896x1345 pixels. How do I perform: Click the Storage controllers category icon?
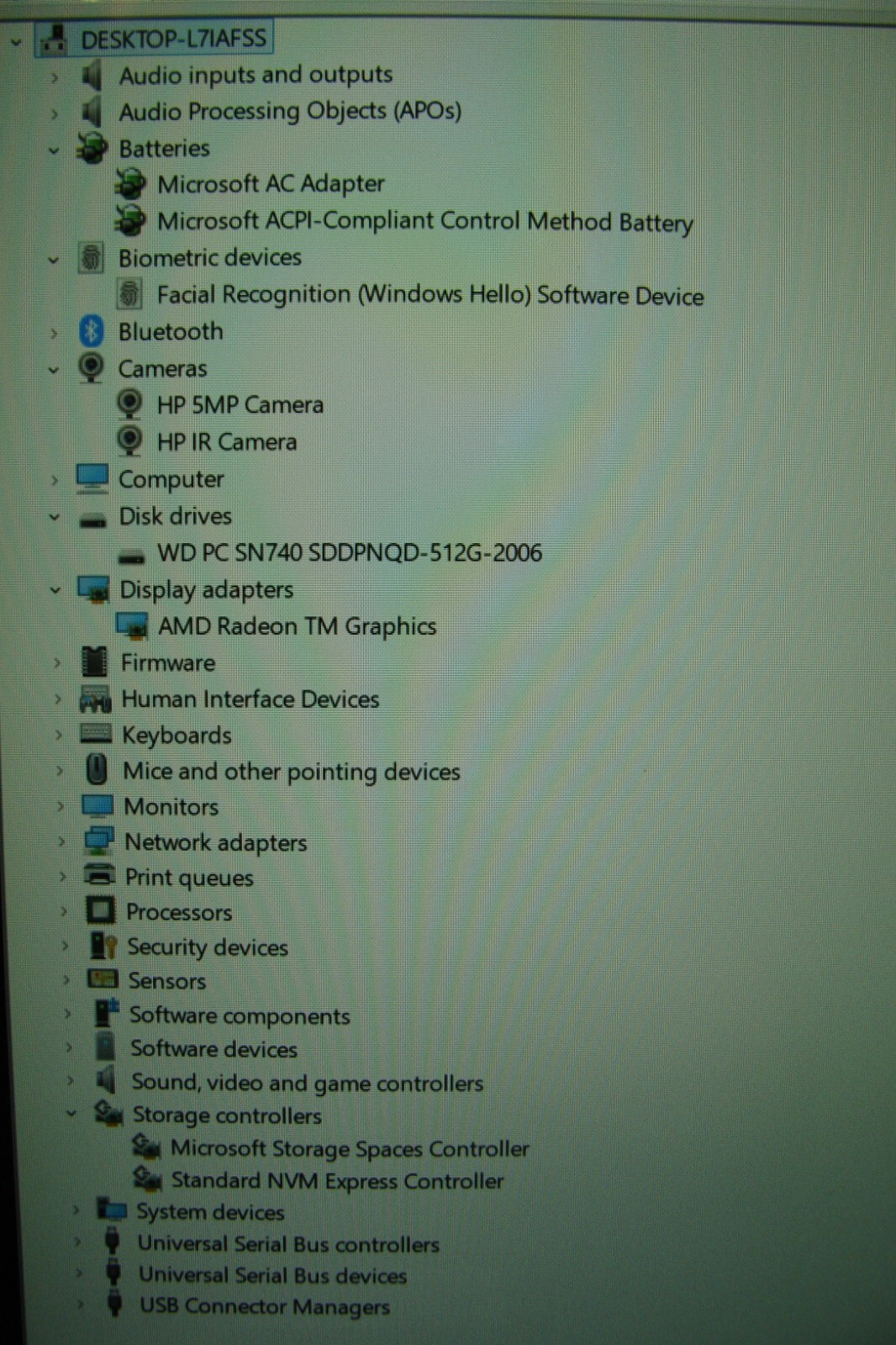(108, 1115)
